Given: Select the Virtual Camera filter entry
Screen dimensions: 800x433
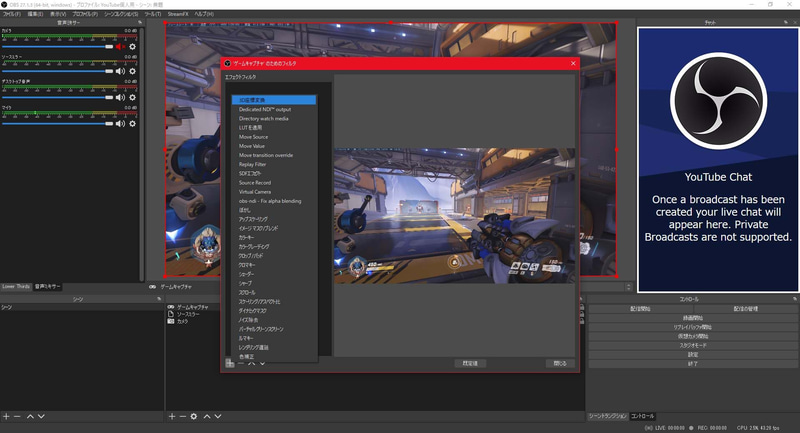Looking at the screenshot, I should (x=274, y=192).
